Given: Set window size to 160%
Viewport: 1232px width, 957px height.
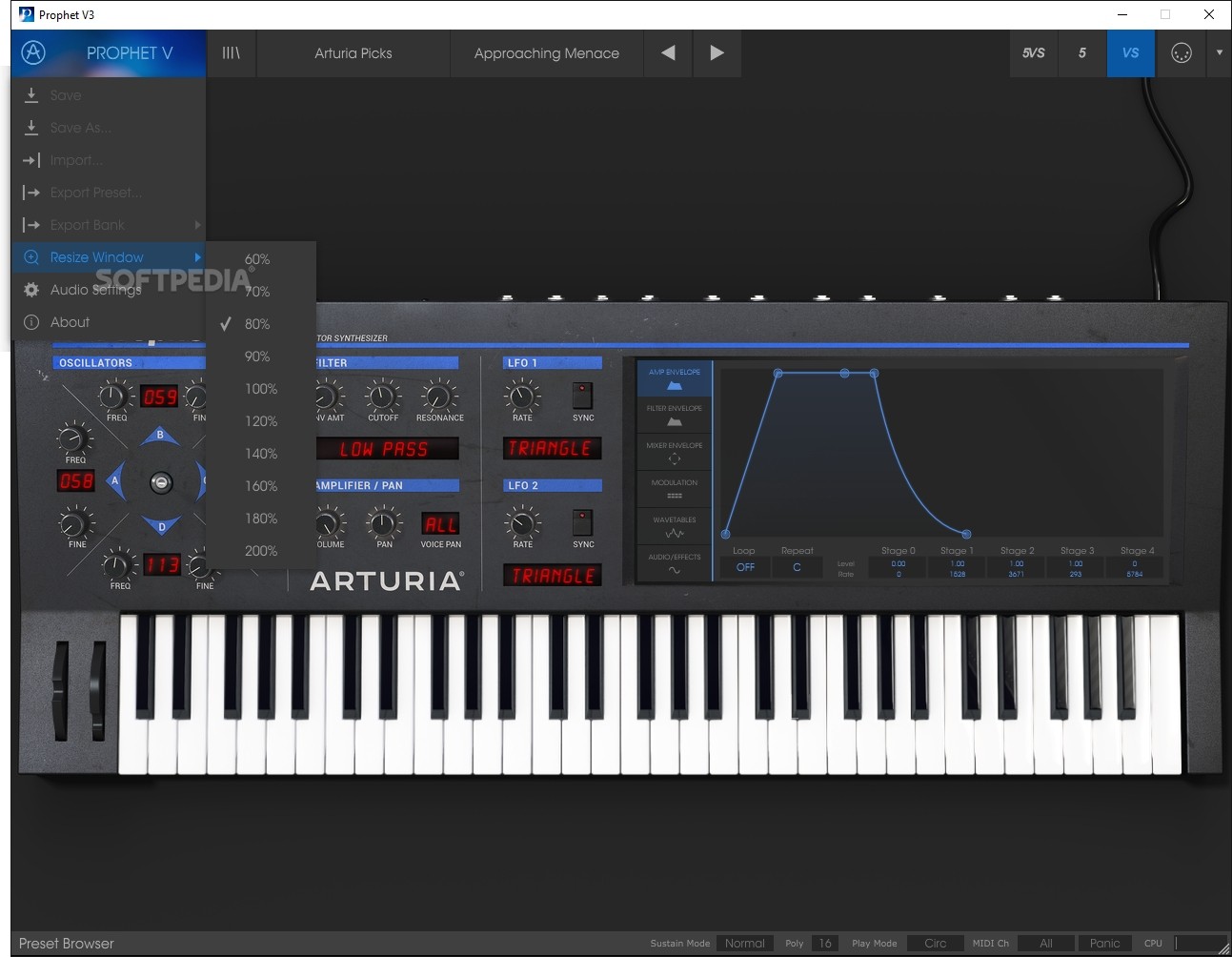Looking at the screenshot, I should [x=261, y=486].
